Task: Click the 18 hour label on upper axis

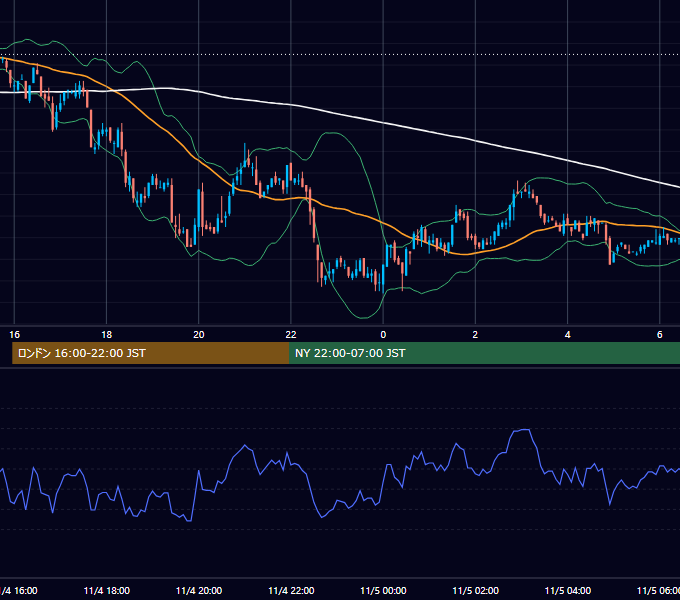Action: pyautogui.click(x=107, y=335)
